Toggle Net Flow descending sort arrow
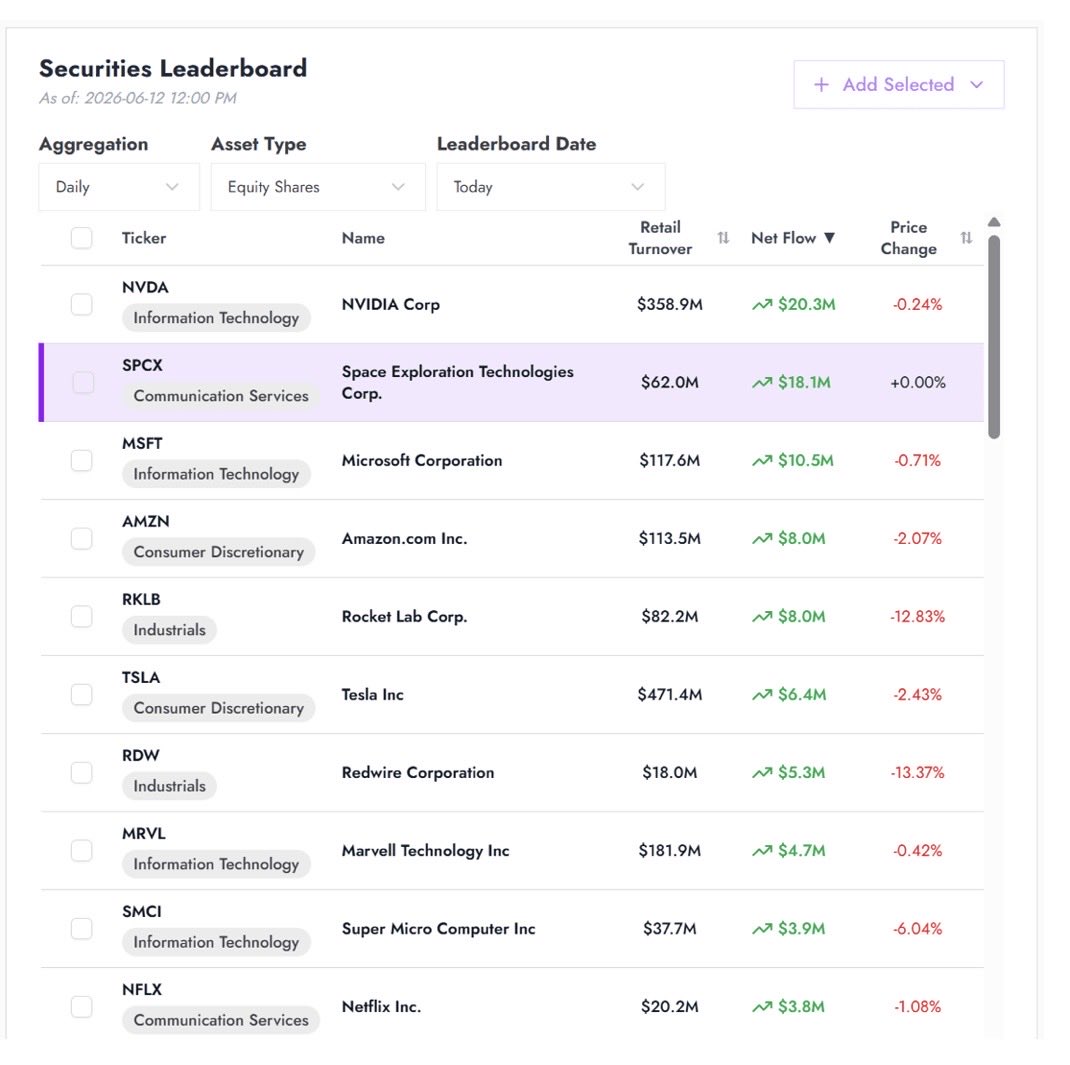The image size is (1070, 1065). tap(829, 237)
